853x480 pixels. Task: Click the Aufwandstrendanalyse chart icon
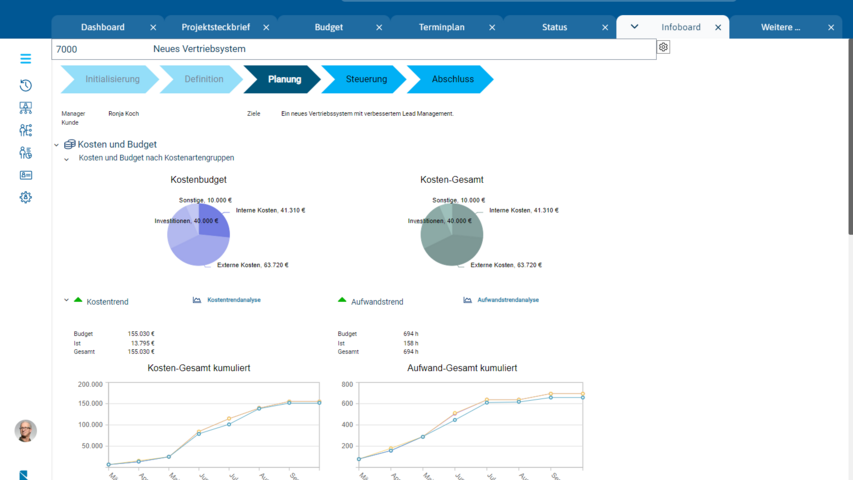click(x=467, y=300)
